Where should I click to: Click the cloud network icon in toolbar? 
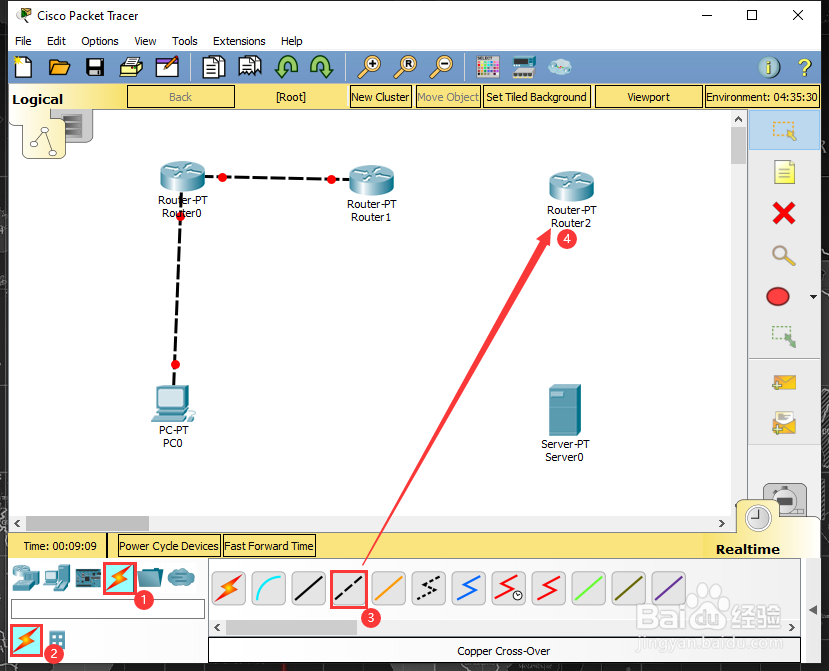point(559,67)
